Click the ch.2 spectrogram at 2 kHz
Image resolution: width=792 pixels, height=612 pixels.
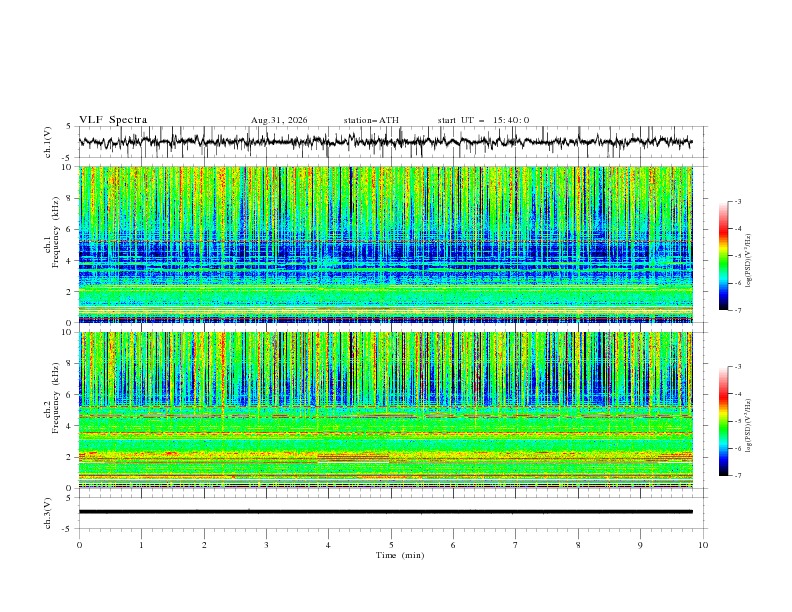click(x=385, y=457)
